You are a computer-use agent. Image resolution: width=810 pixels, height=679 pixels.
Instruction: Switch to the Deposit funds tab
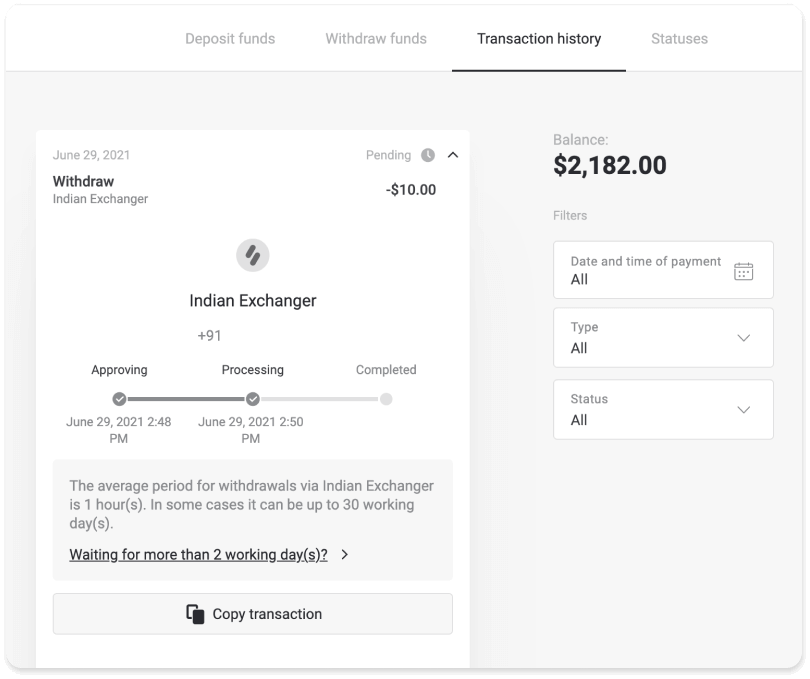pyautogui.click(x=229, y=39)
